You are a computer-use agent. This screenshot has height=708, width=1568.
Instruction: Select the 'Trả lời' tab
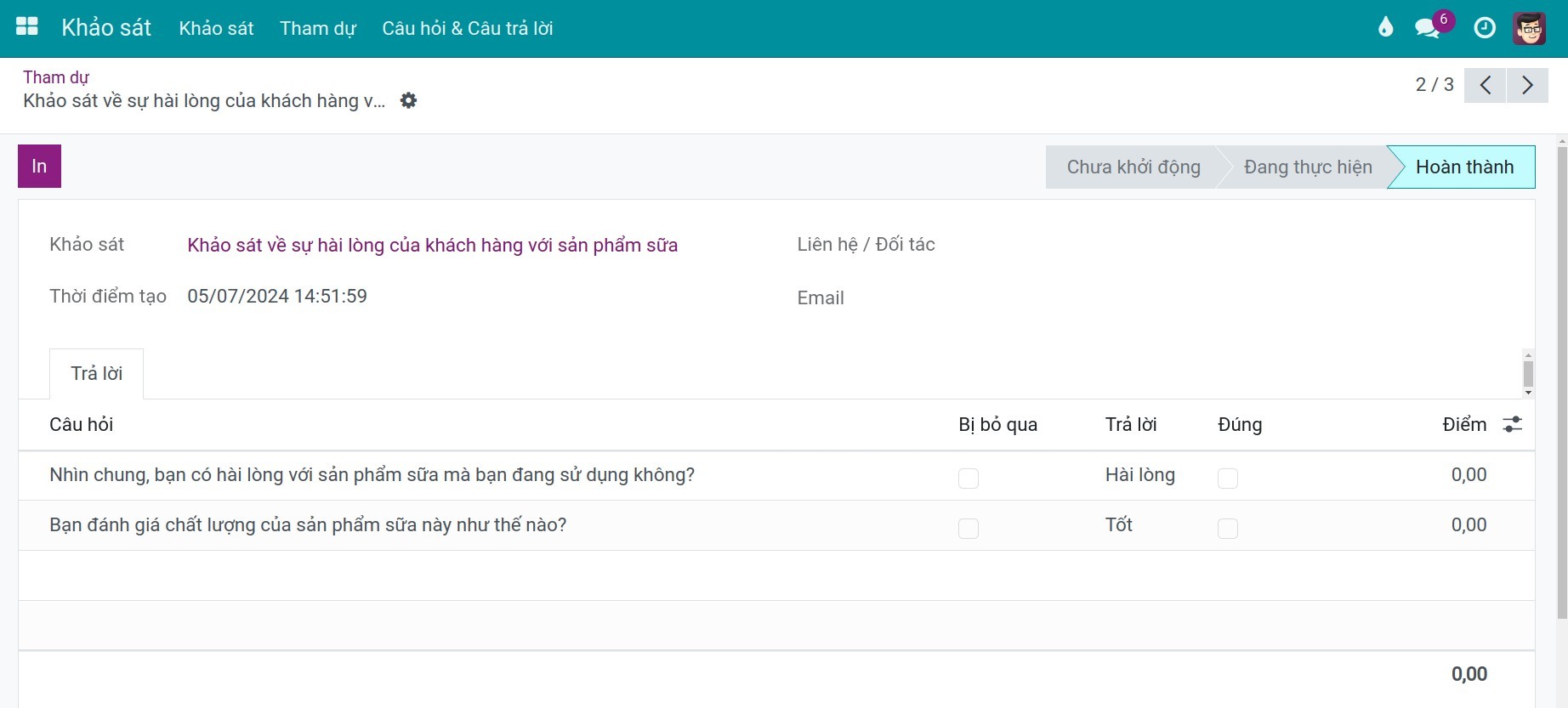pos(96,373)
